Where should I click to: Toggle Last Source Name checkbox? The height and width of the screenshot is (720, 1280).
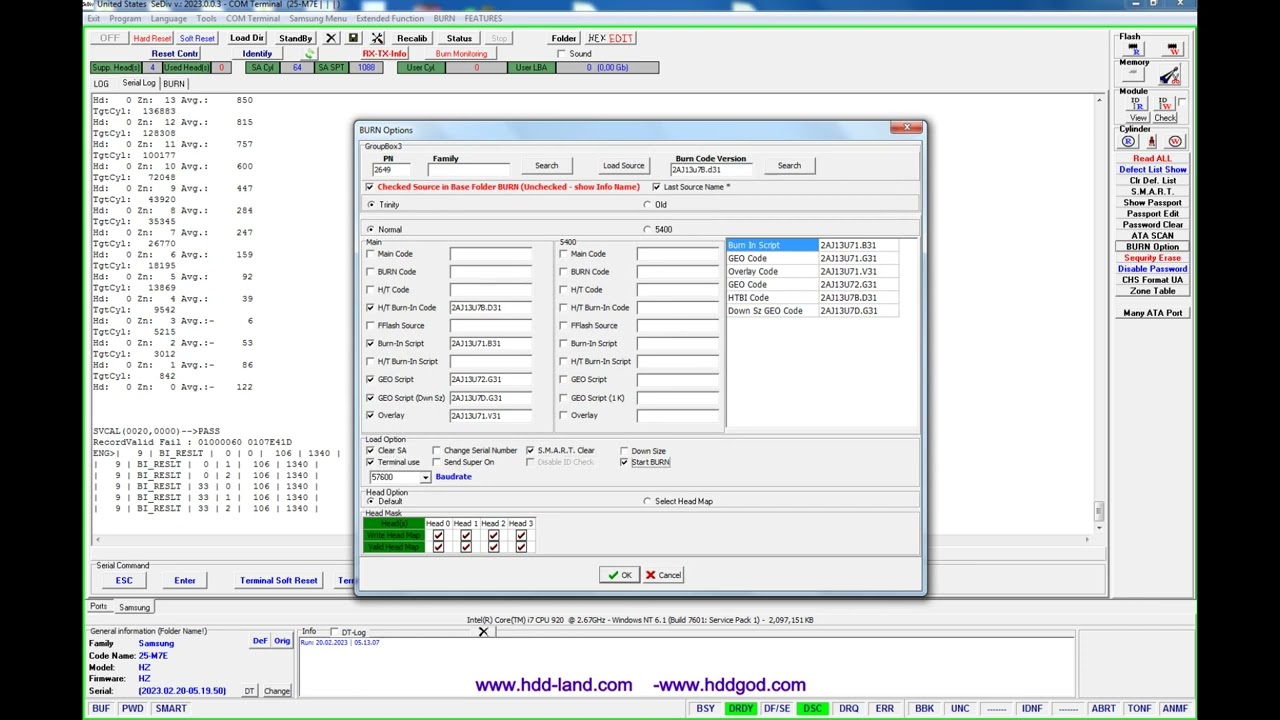(656, 187)
